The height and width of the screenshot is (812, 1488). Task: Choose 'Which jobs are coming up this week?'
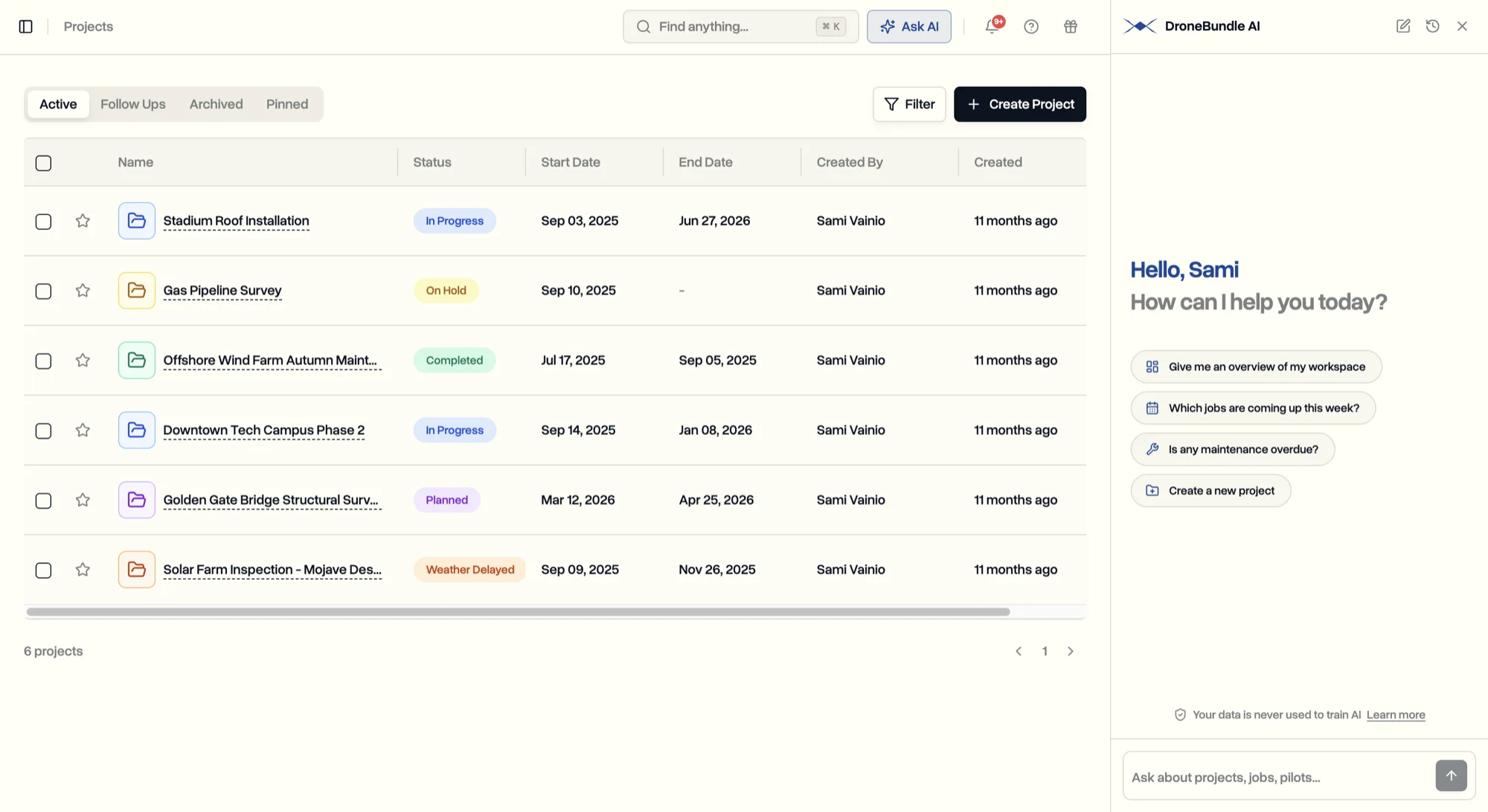point(1254,408)
